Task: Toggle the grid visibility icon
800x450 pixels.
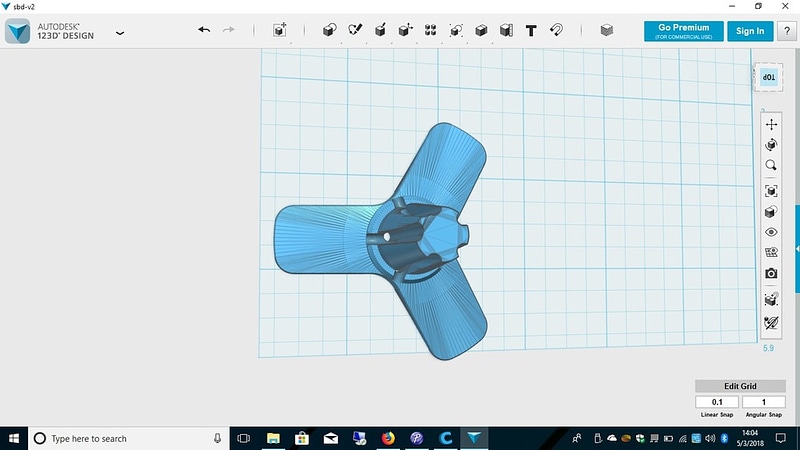Action: (771, 253)
